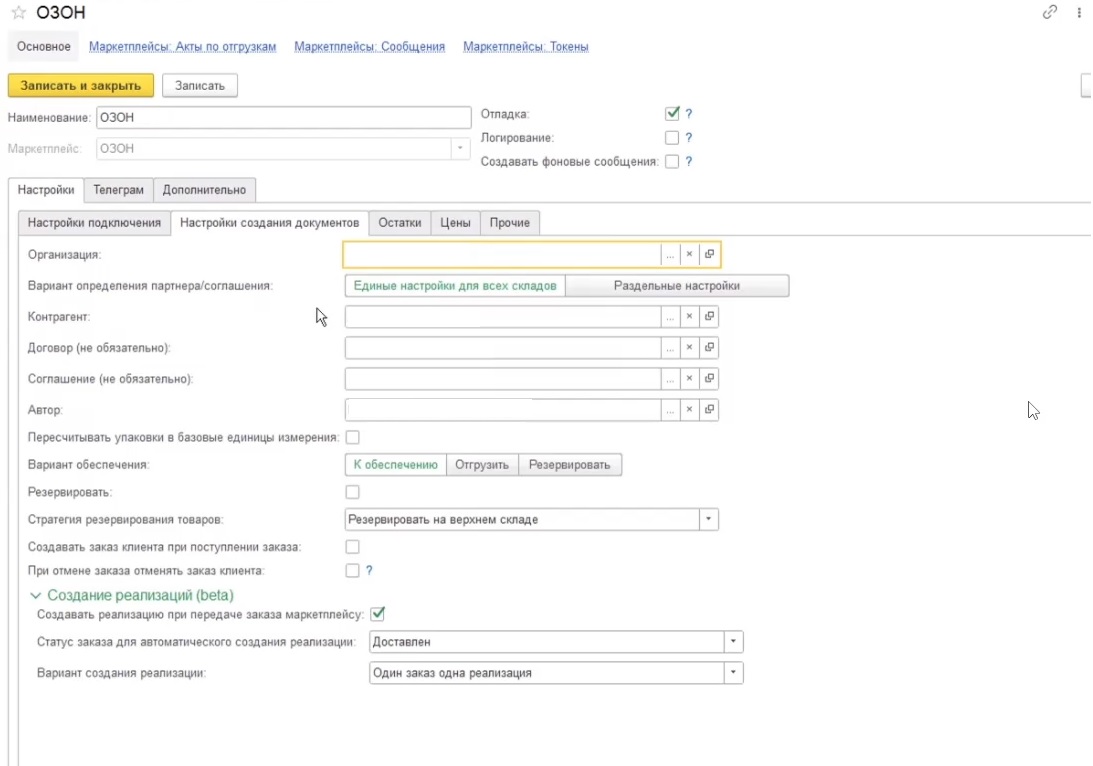
Task: Clear the Соглашение field
Action: pos(689,378)
